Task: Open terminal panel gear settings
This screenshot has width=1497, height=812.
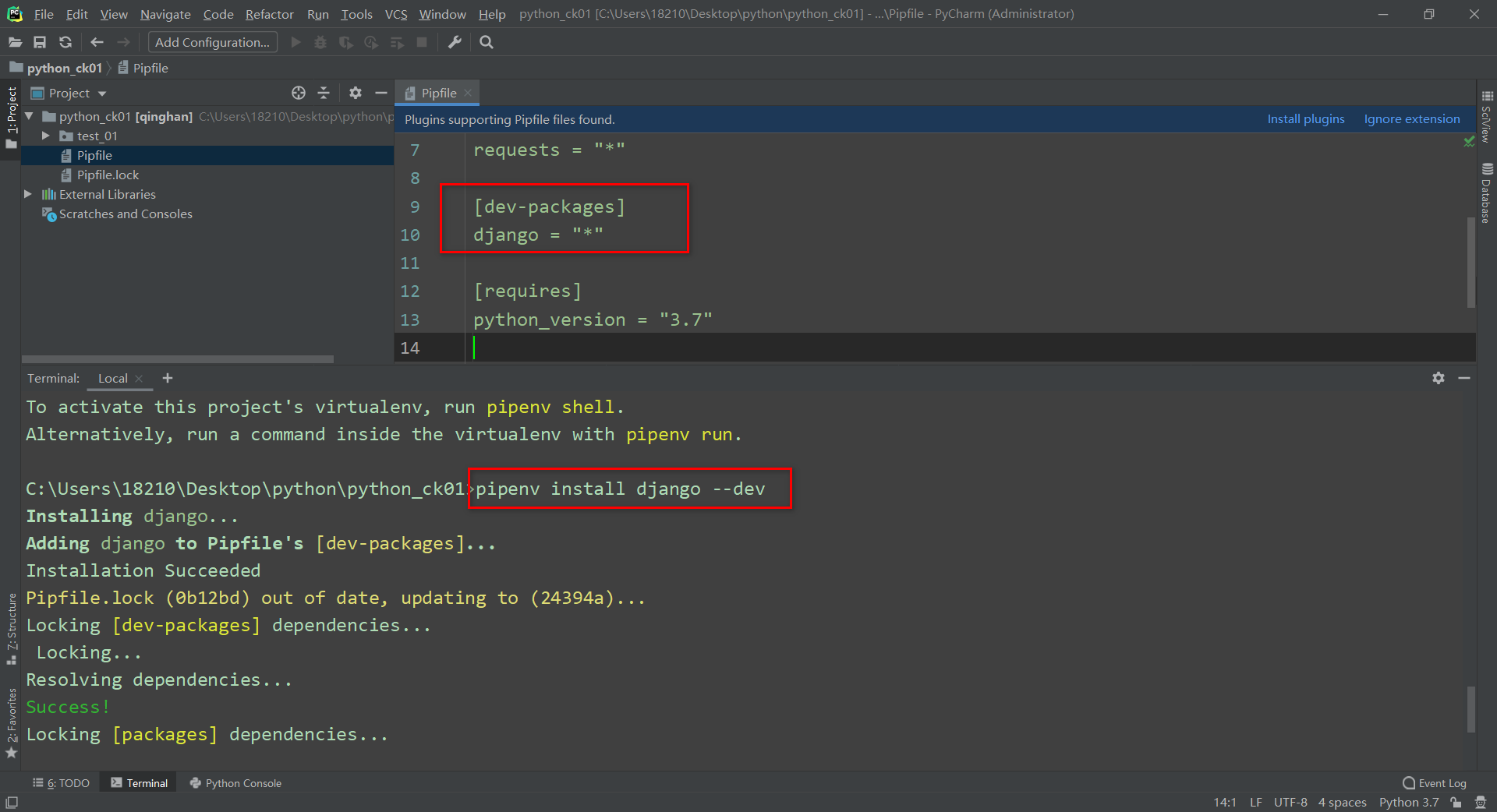Action: (x=1439, y=378)
